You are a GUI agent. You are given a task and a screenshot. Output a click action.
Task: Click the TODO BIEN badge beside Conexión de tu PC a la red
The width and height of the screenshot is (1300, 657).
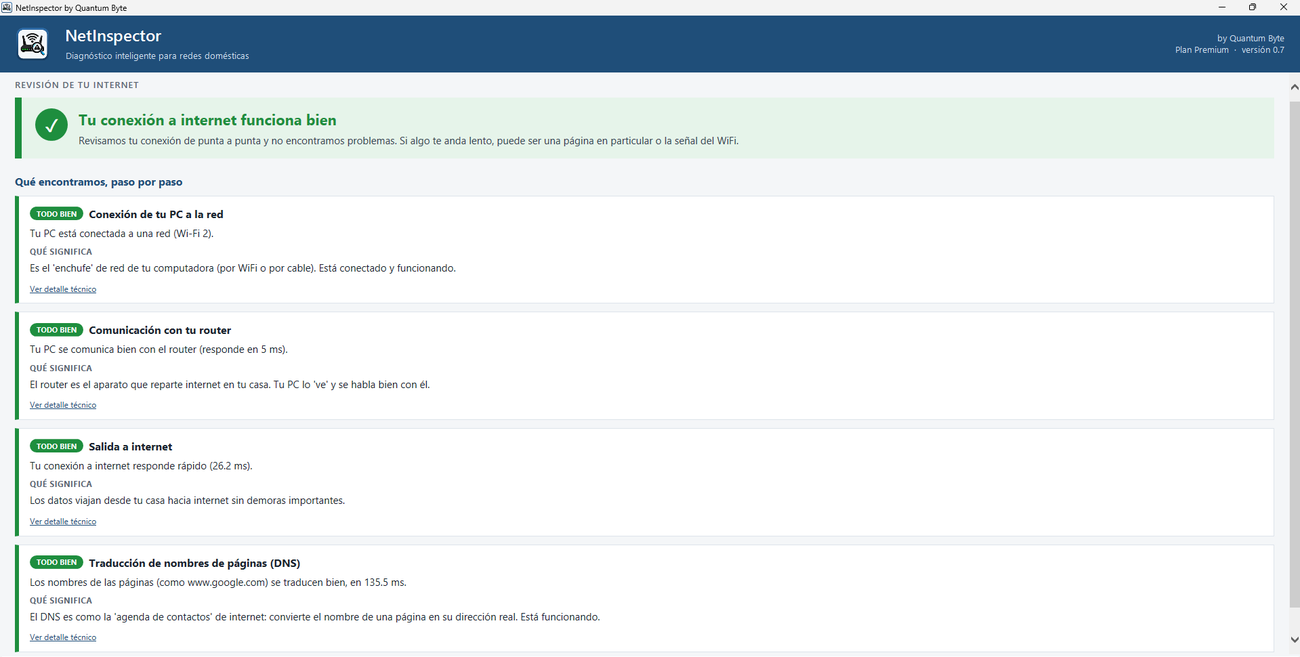[x=57, y=214]
